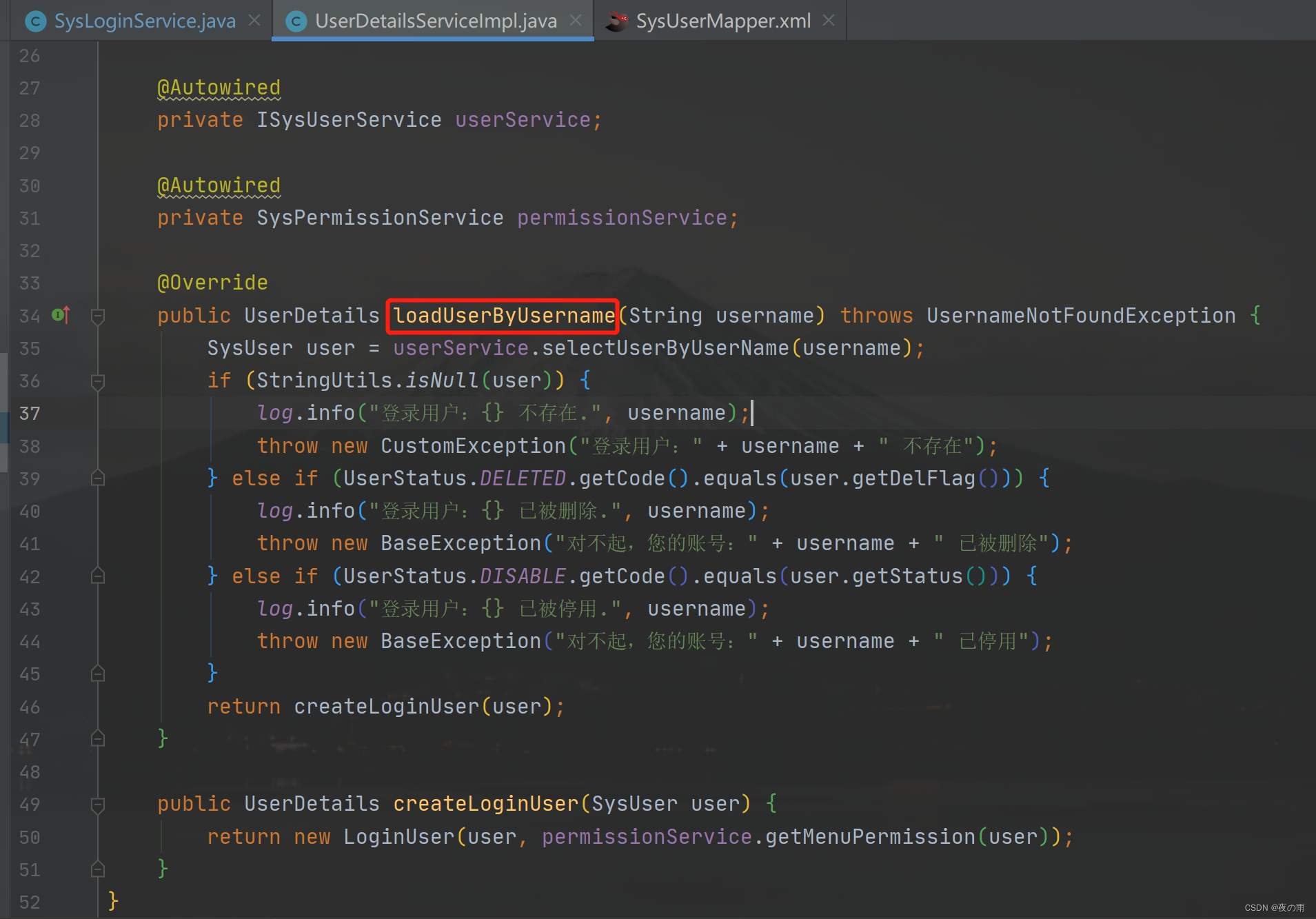Click the MyBatis bird icon on SysUserMapper tab
Image resolution: width=1316 pixels, height=919 pixels.
[616, 21]
